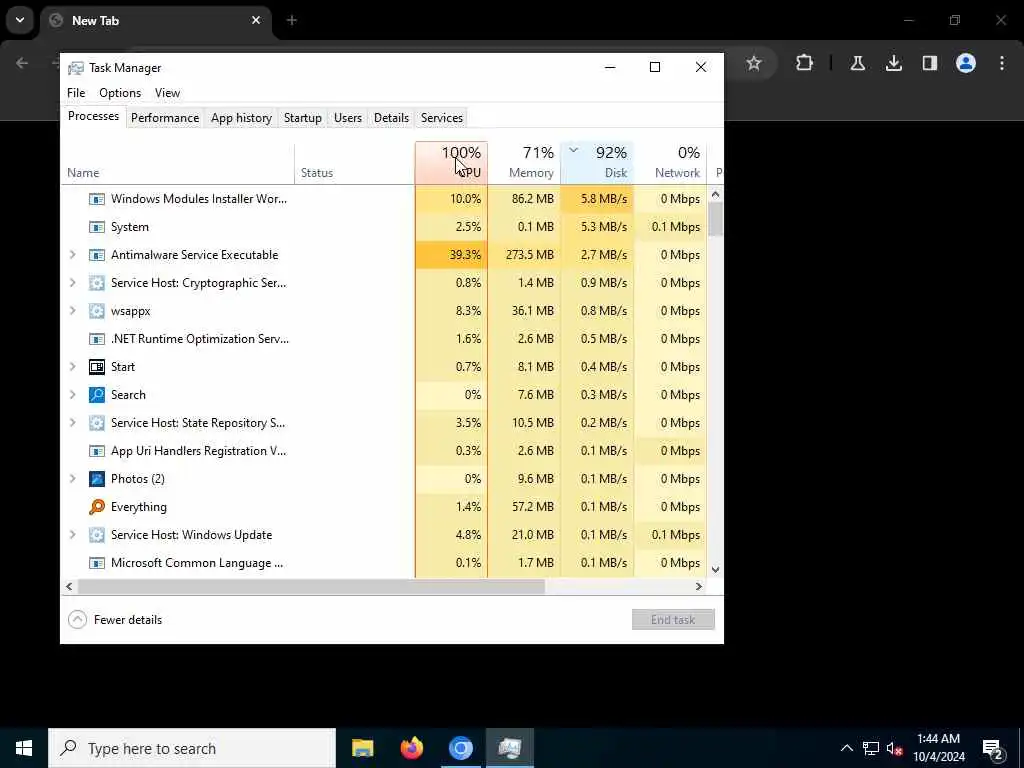Switch to the Details tab
Viewport: 1024px width, 768px height.
(391, 118)
